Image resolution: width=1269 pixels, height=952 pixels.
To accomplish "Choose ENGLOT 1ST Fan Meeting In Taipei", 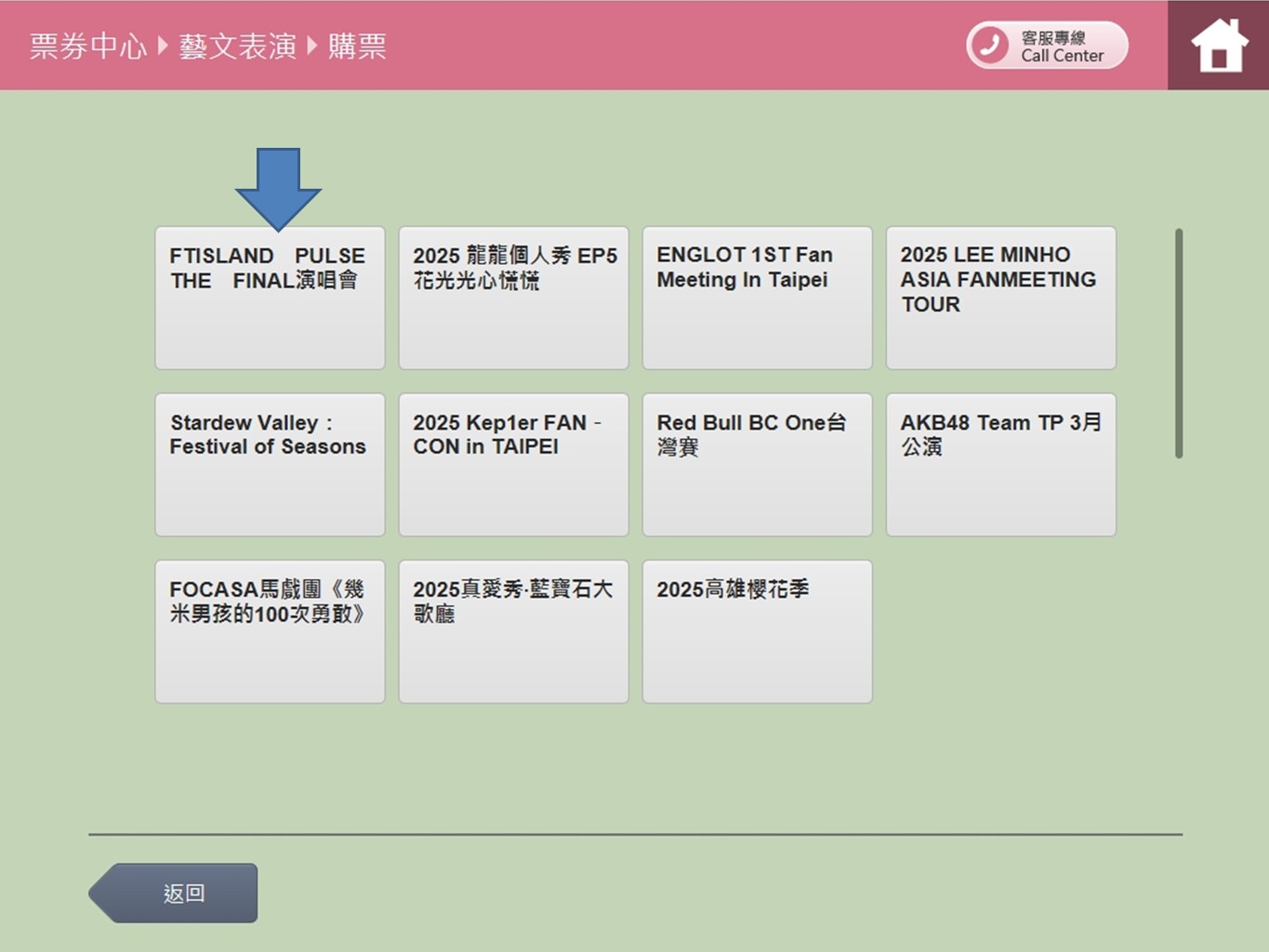I will pos(757,297).
